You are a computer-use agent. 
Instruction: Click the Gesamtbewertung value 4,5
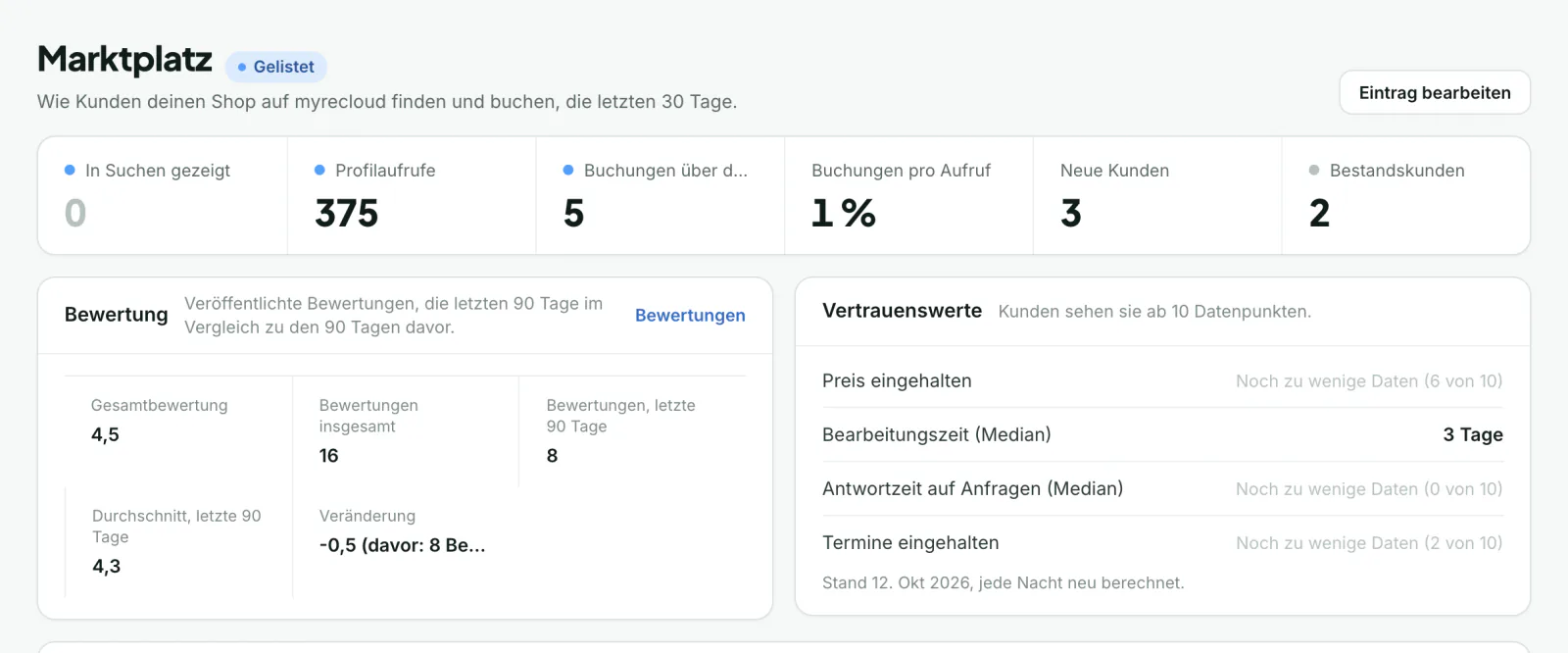point(105,434)
